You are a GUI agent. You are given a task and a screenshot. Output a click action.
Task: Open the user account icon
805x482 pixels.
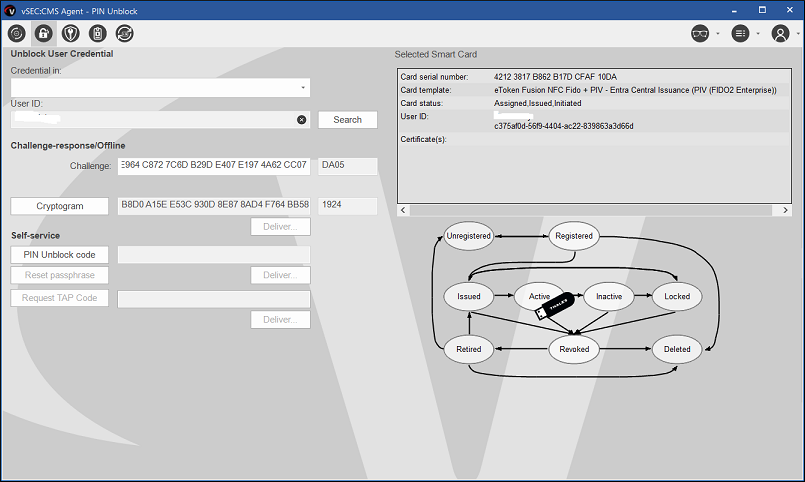pos(780,34)
